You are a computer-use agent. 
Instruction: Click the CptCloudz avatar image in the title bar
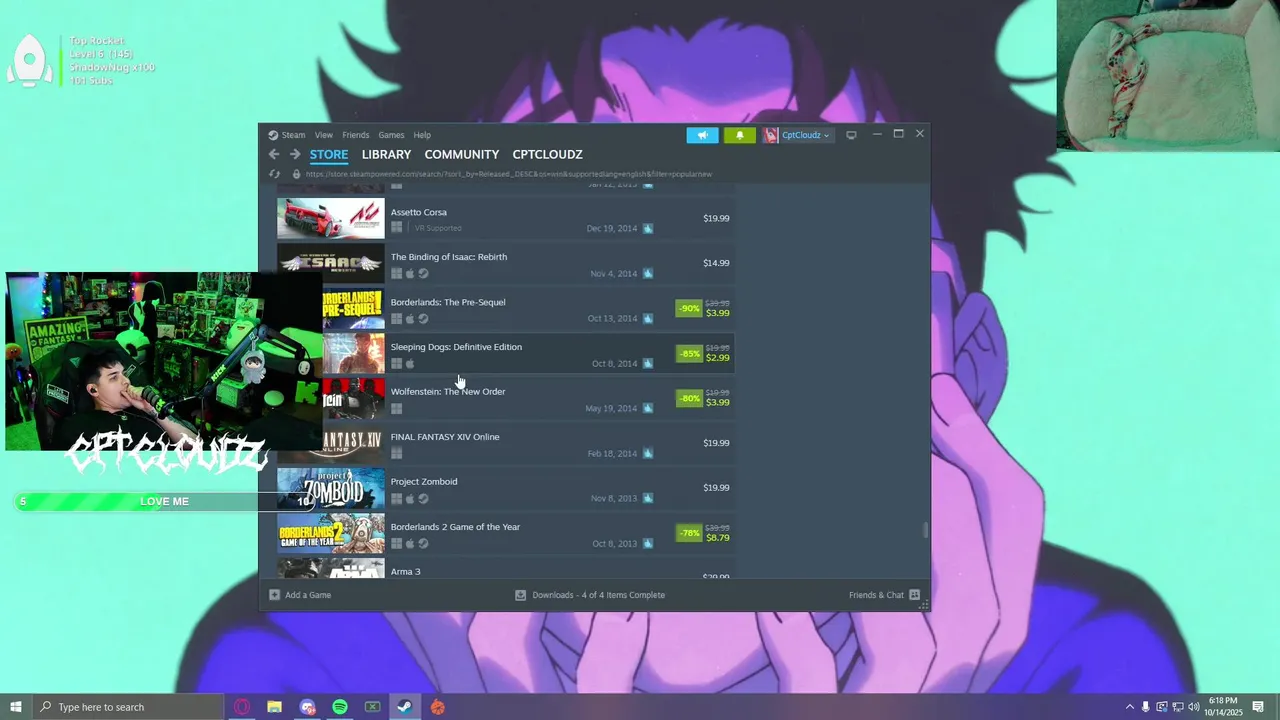771,135
